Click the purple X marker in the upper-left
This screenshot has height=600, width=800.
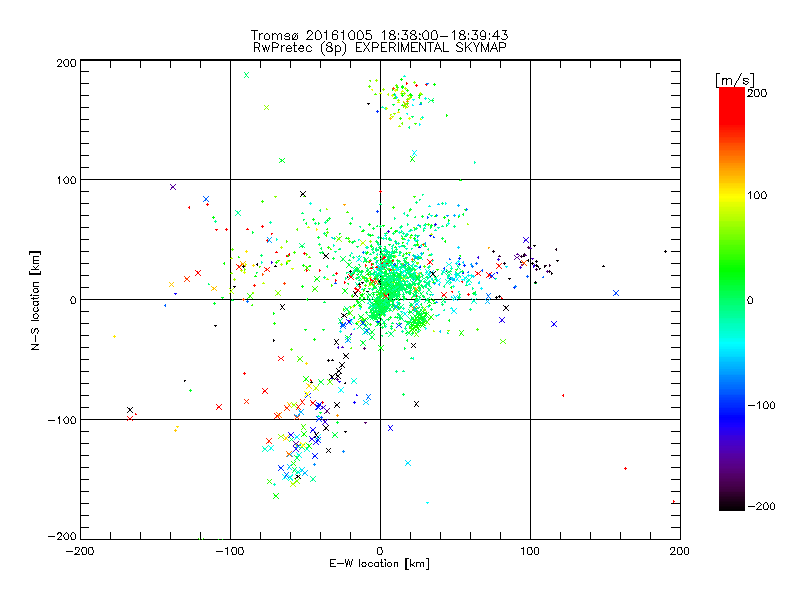[x=173, y=187]
